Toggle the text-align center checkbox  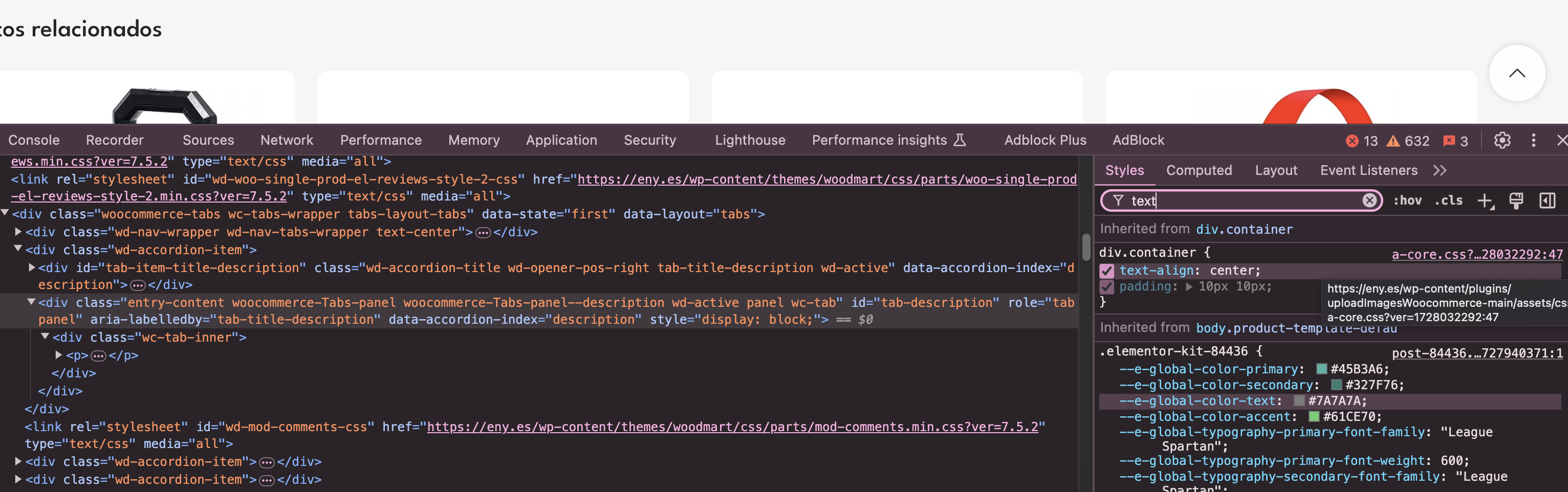(x=1106, y=271)
